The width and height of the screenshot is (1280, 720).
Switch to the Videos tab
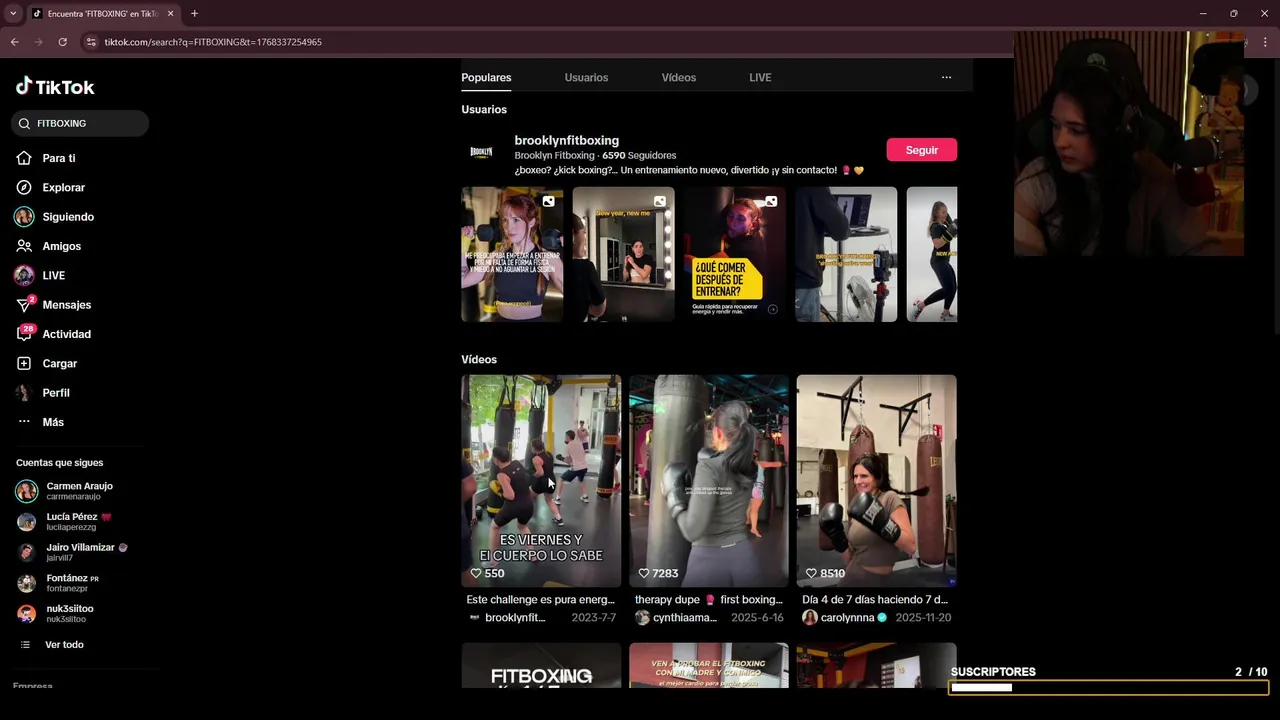coord(679,77)
